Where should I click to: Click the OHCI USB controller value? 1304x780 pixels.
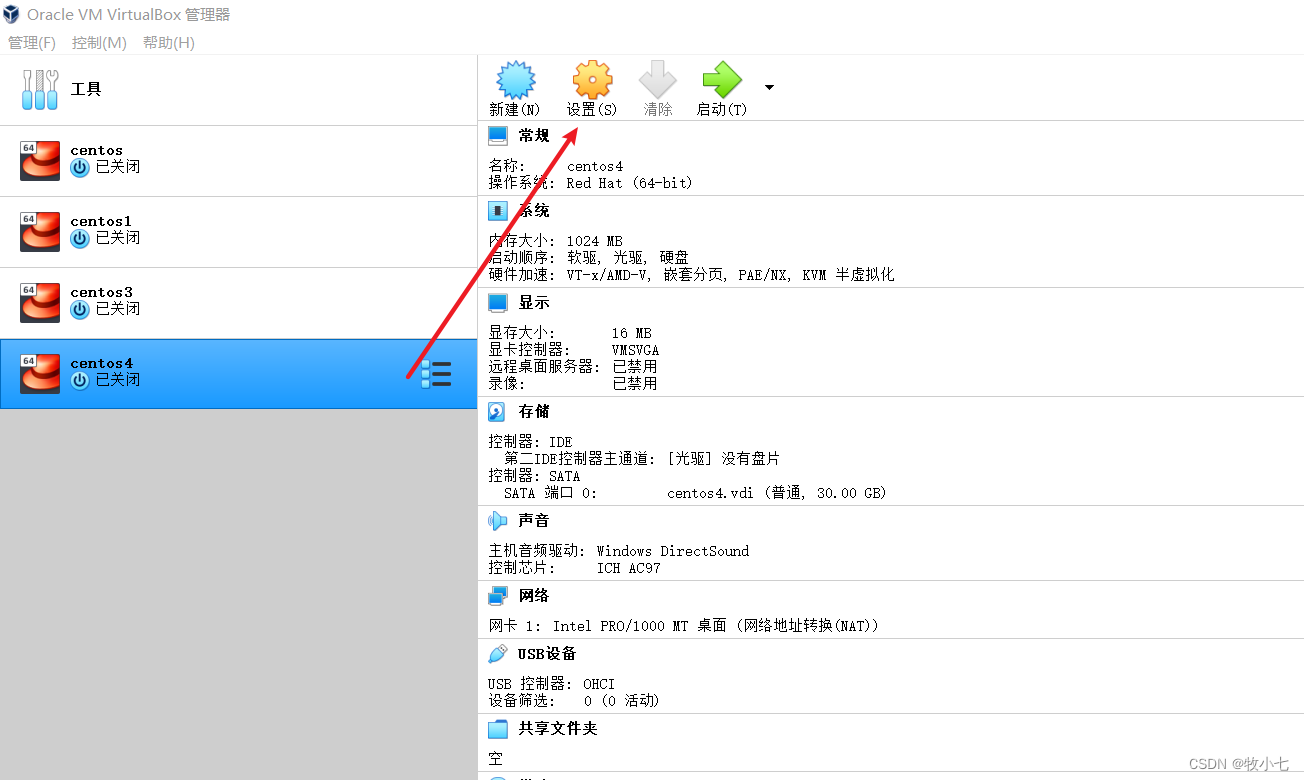click(x=599, y=684)
